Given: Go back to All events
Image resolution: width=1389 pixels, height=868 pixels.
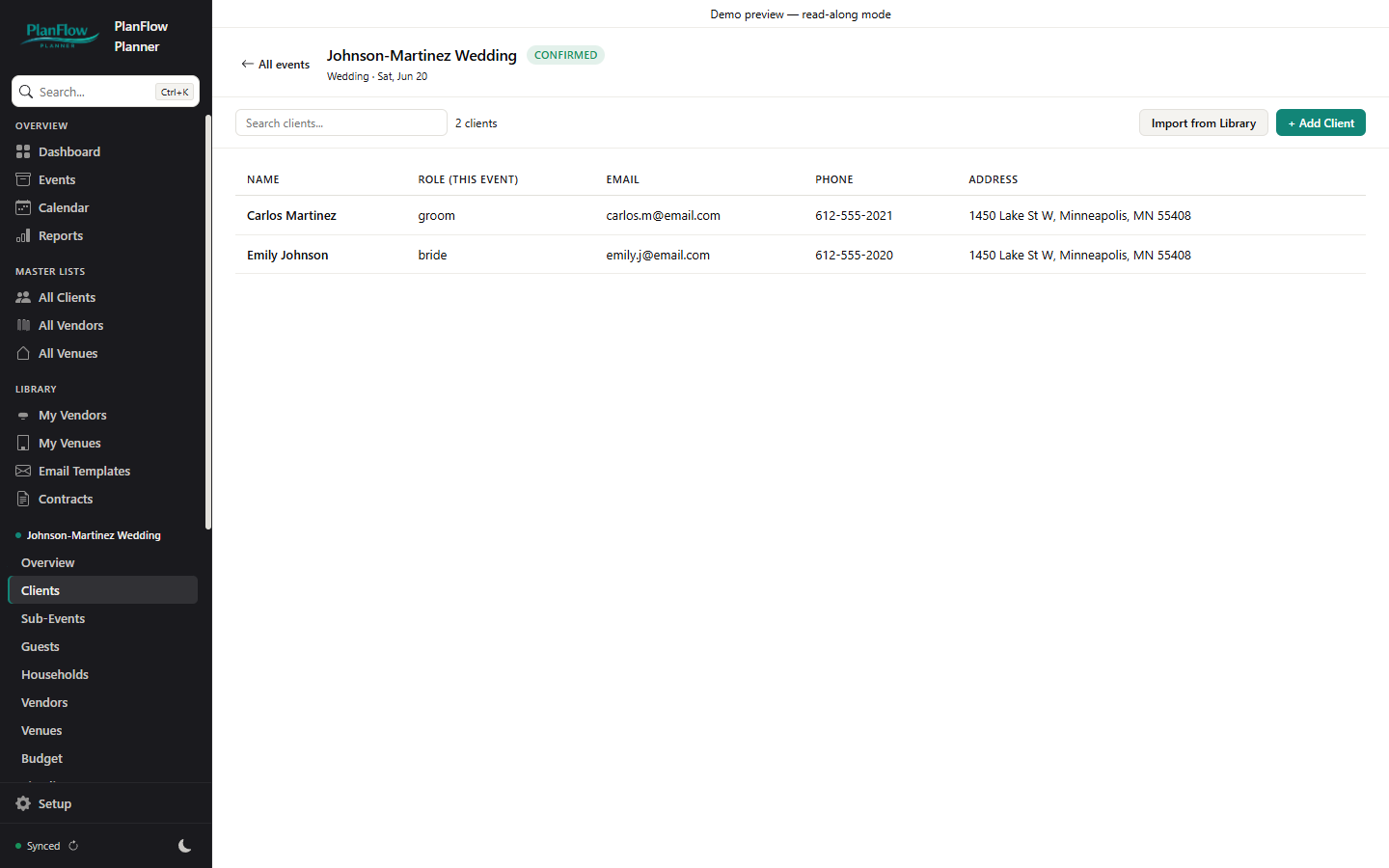Looking at the screenshot, I should point(275,64).
